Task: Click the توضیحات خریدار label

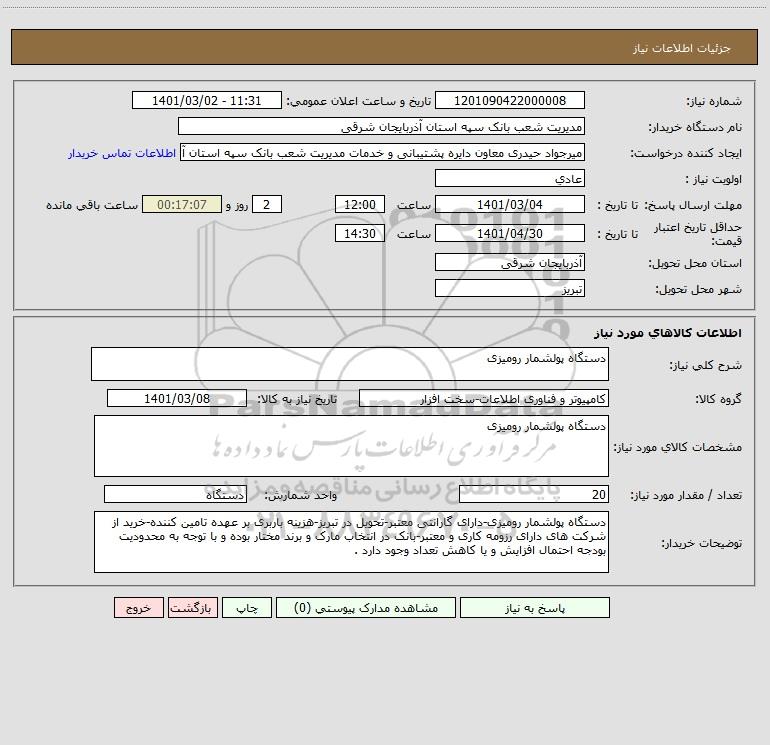Action: point(702,543)
